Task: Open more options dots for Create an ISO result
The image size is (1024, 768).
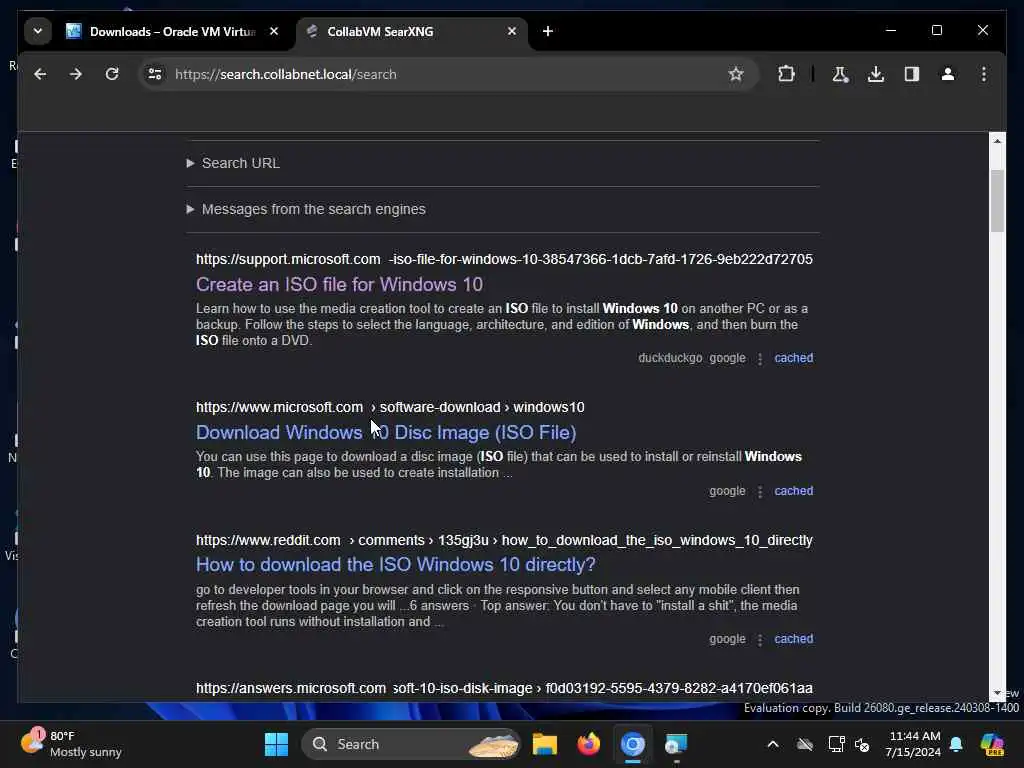Action: pos(760,359)
